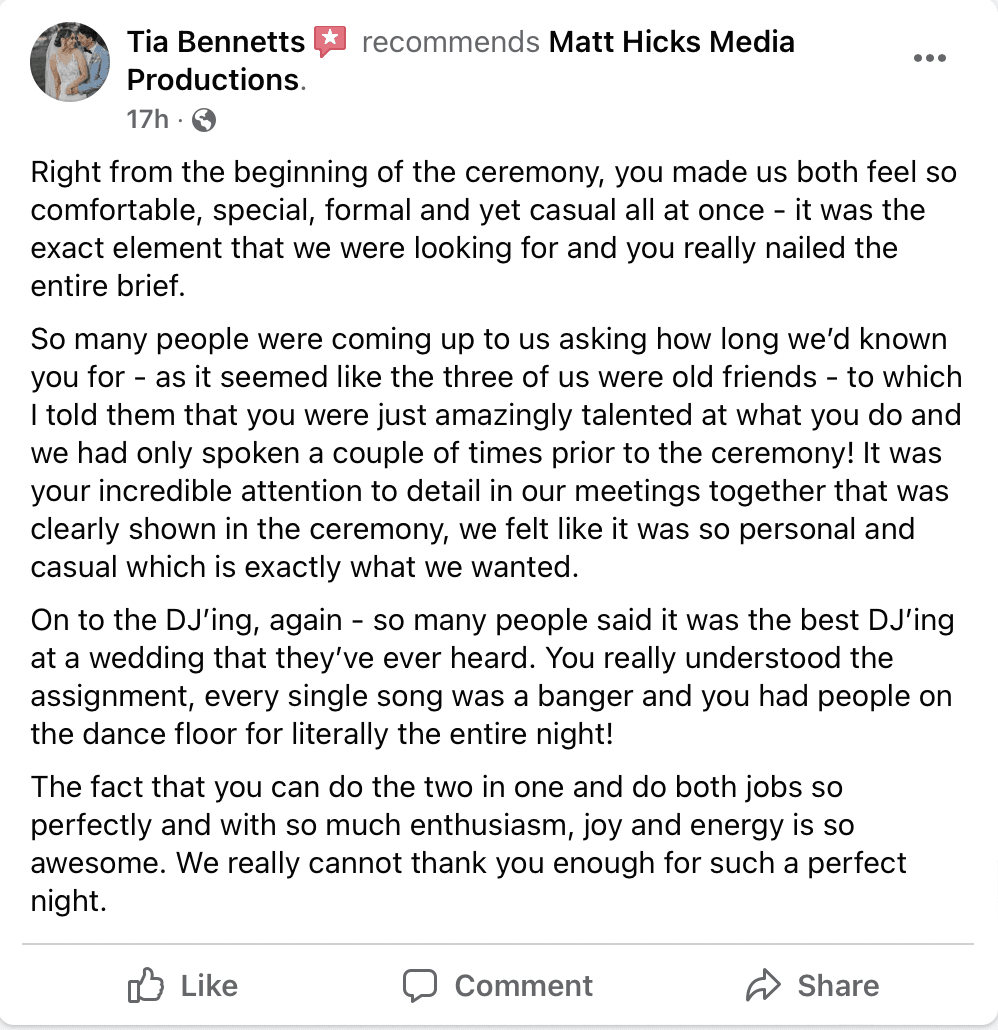Screen dimensions: 998x1030
Task: Open the three-dot post options menu
Action: (929, 58)
